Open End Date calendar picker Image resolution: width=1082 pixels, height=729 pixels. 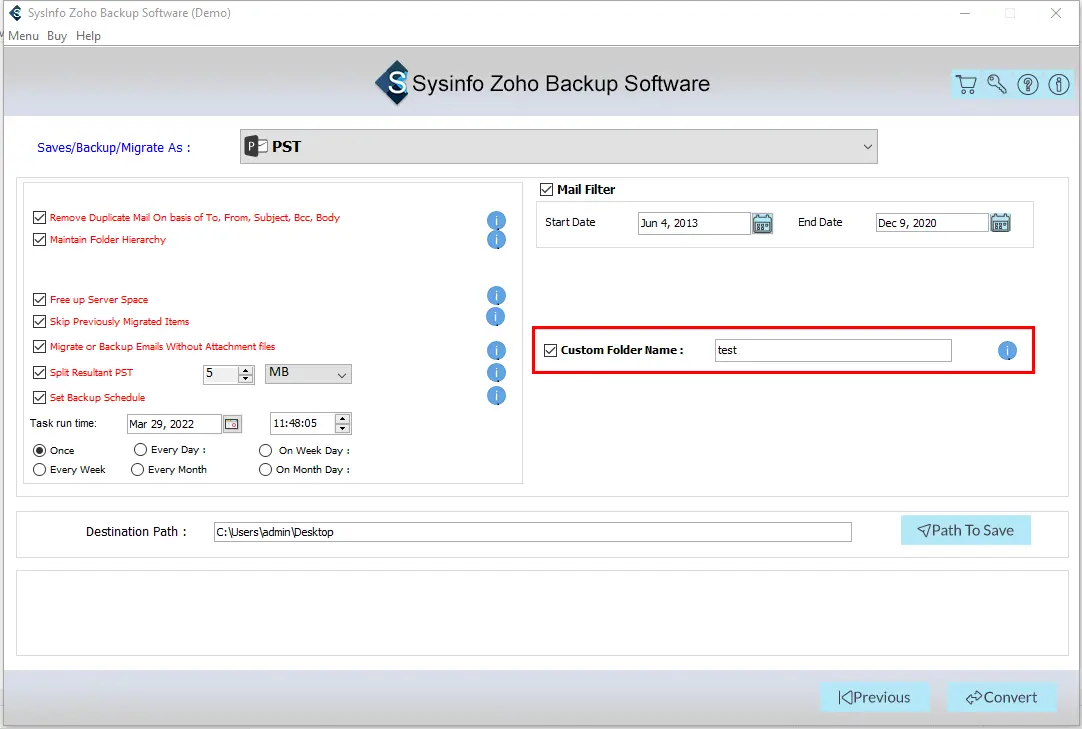pyautogui.click(x=1000, y=223)
